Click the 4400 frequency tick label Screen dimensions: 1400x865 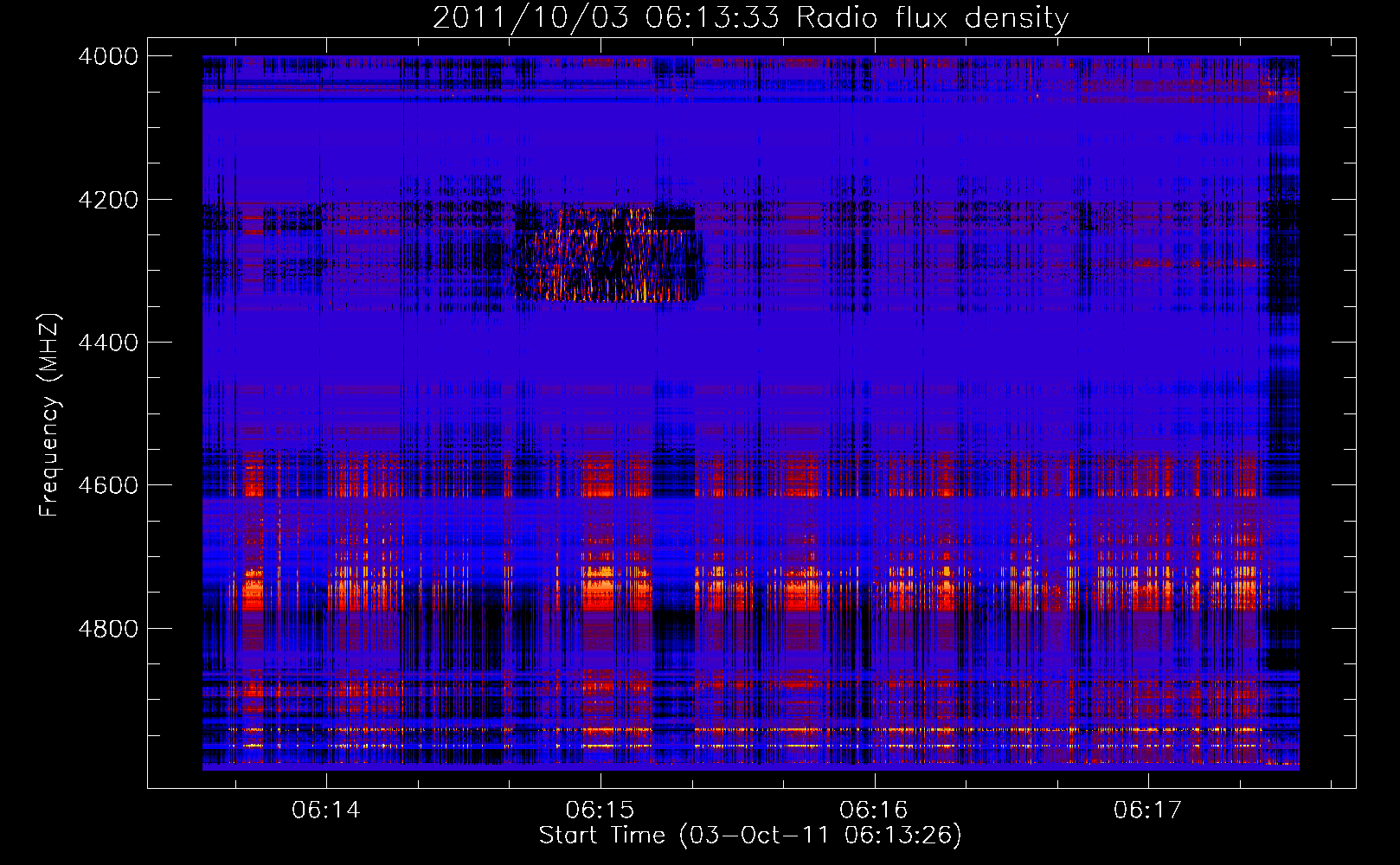(x=108, y=343)
